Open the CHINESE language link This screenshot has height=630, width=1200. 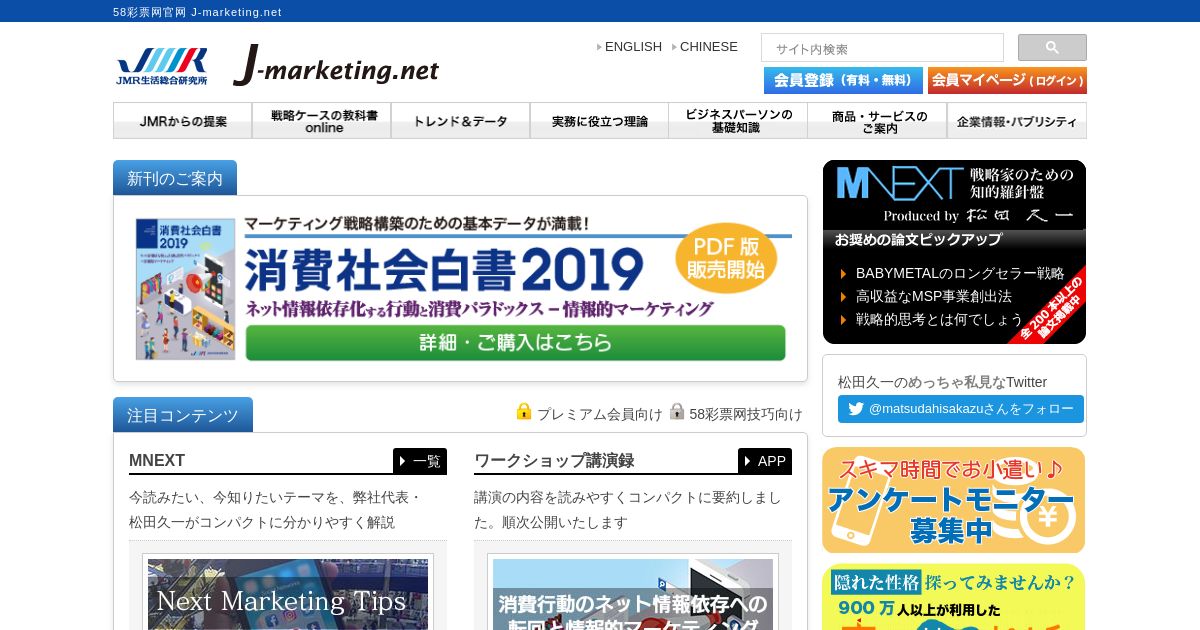click(709, 47)
